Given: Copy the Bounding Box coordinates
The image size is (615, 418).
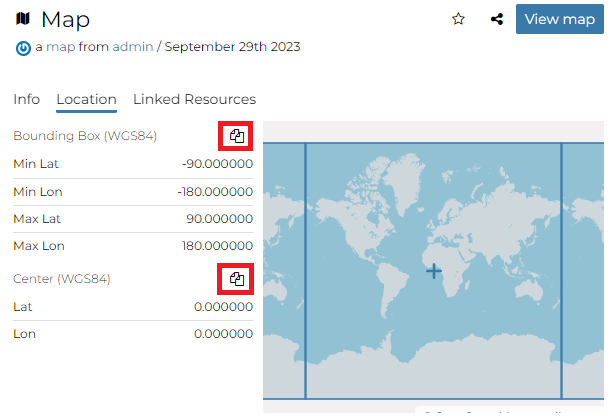Looking at the screenshot, I should tap(237, 136).
